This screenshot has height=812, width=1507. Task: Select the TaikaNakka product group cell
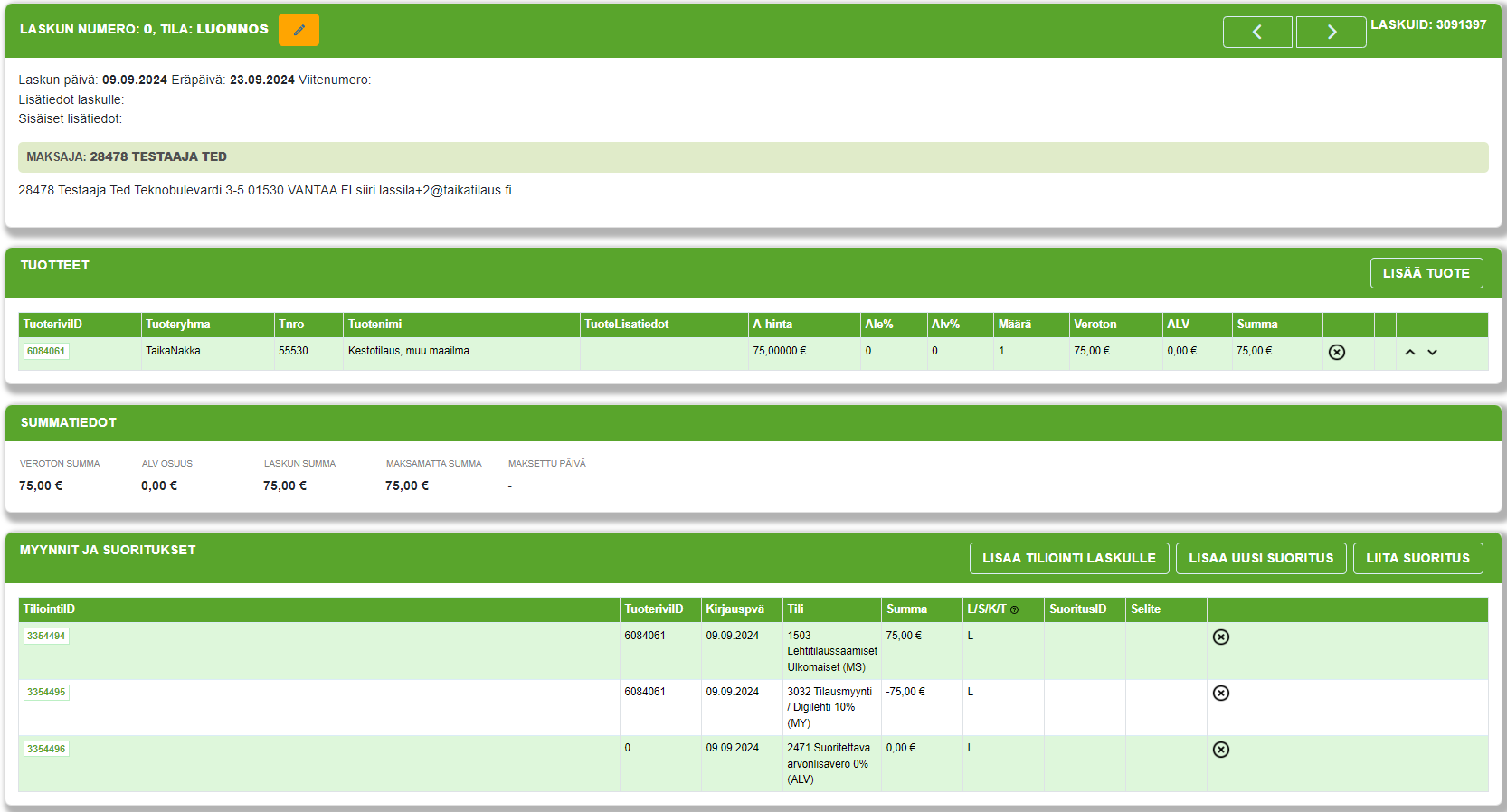click(x=207, y=354)
